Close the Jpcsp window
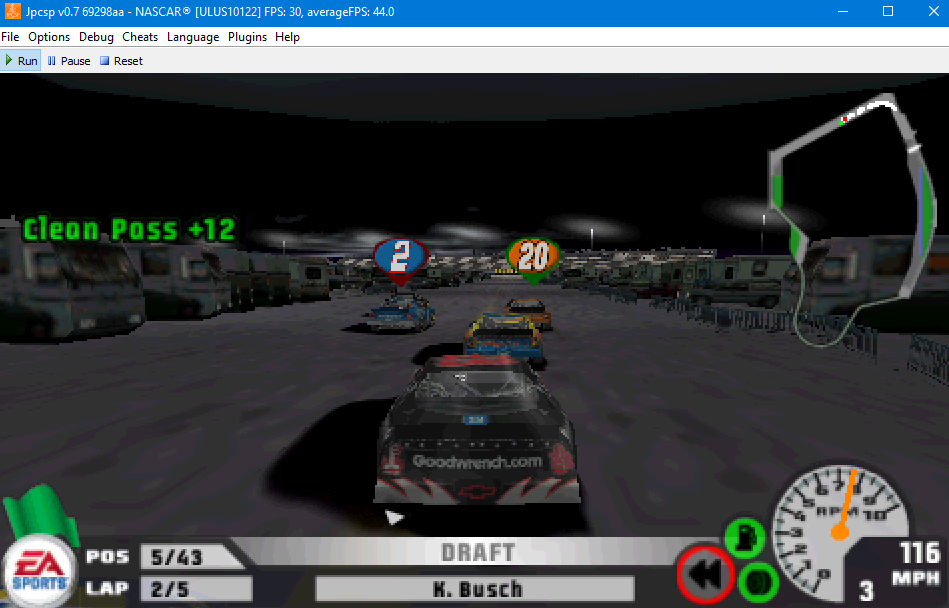 tap(933, 11)
